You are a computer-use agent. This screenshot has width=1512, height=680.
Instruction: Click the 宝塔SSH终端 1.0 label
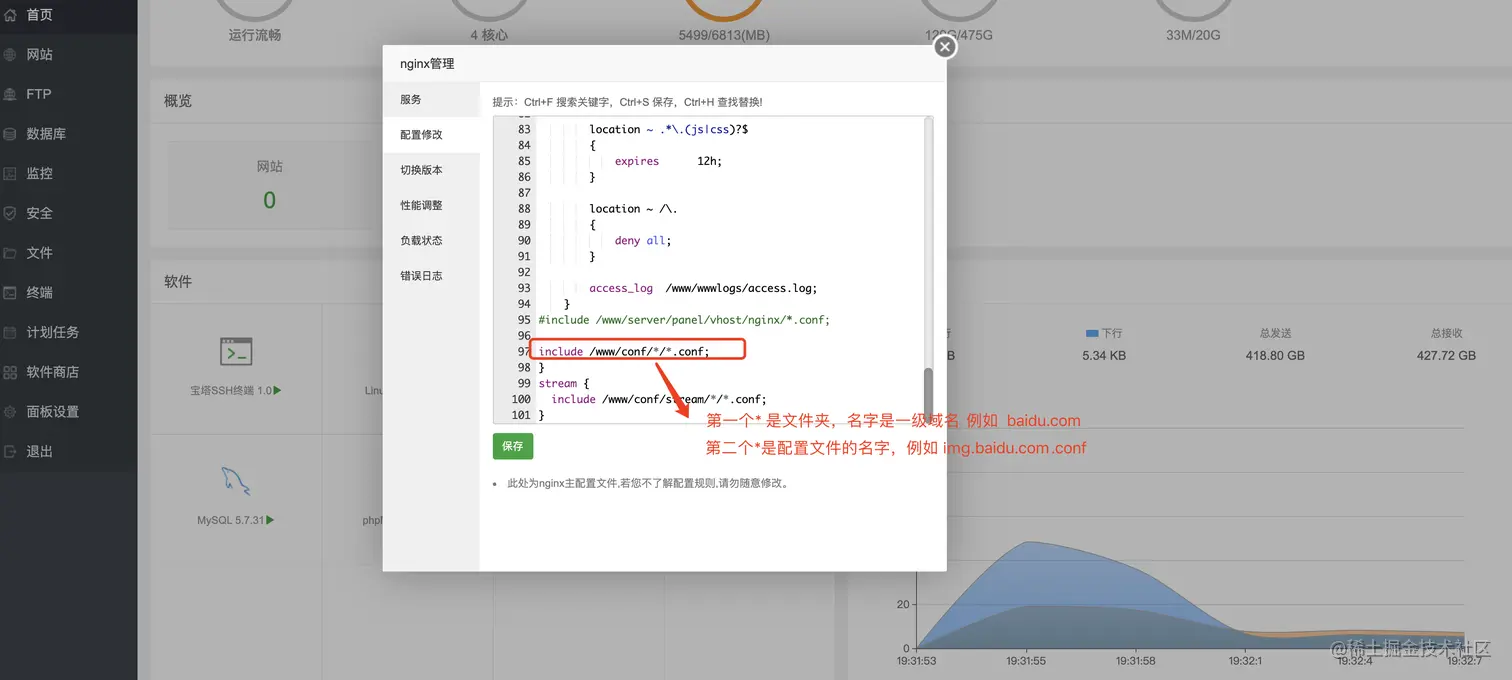(x=236, y=391)
